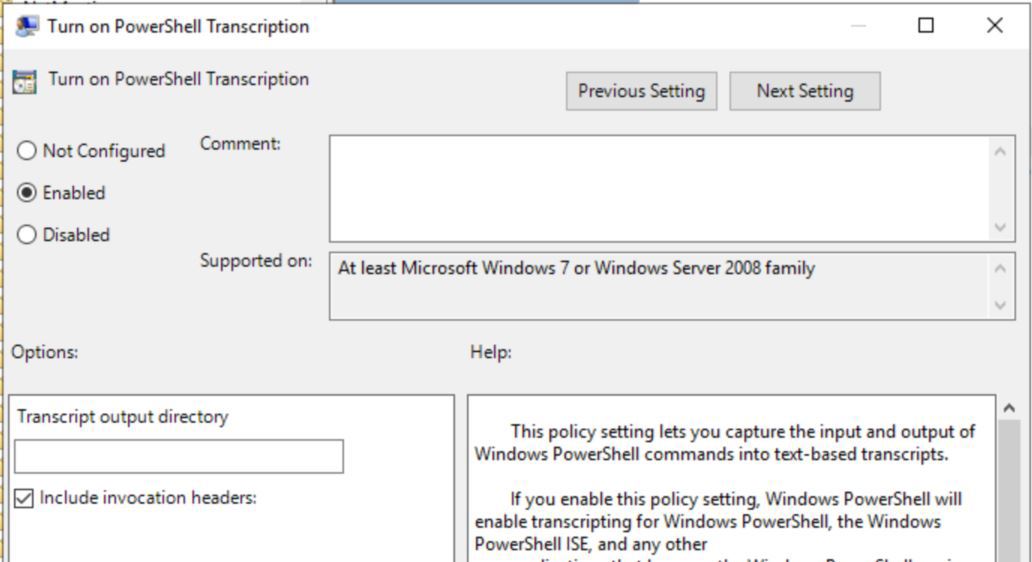Click the 'Comment:' label
1032x562 pixels.
click(240, 143)
